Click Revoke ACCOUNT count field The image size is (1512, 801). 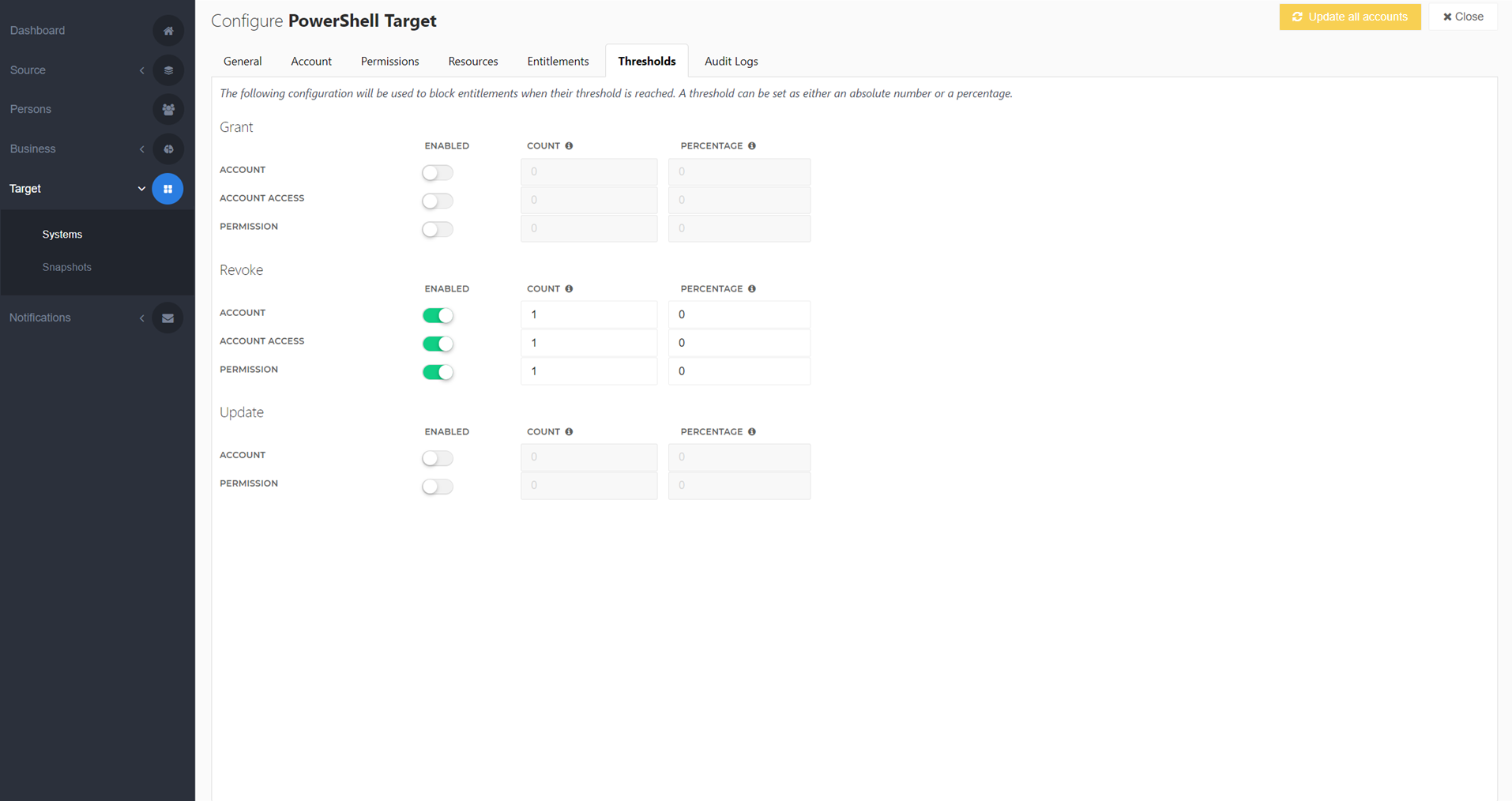(589, 314)
